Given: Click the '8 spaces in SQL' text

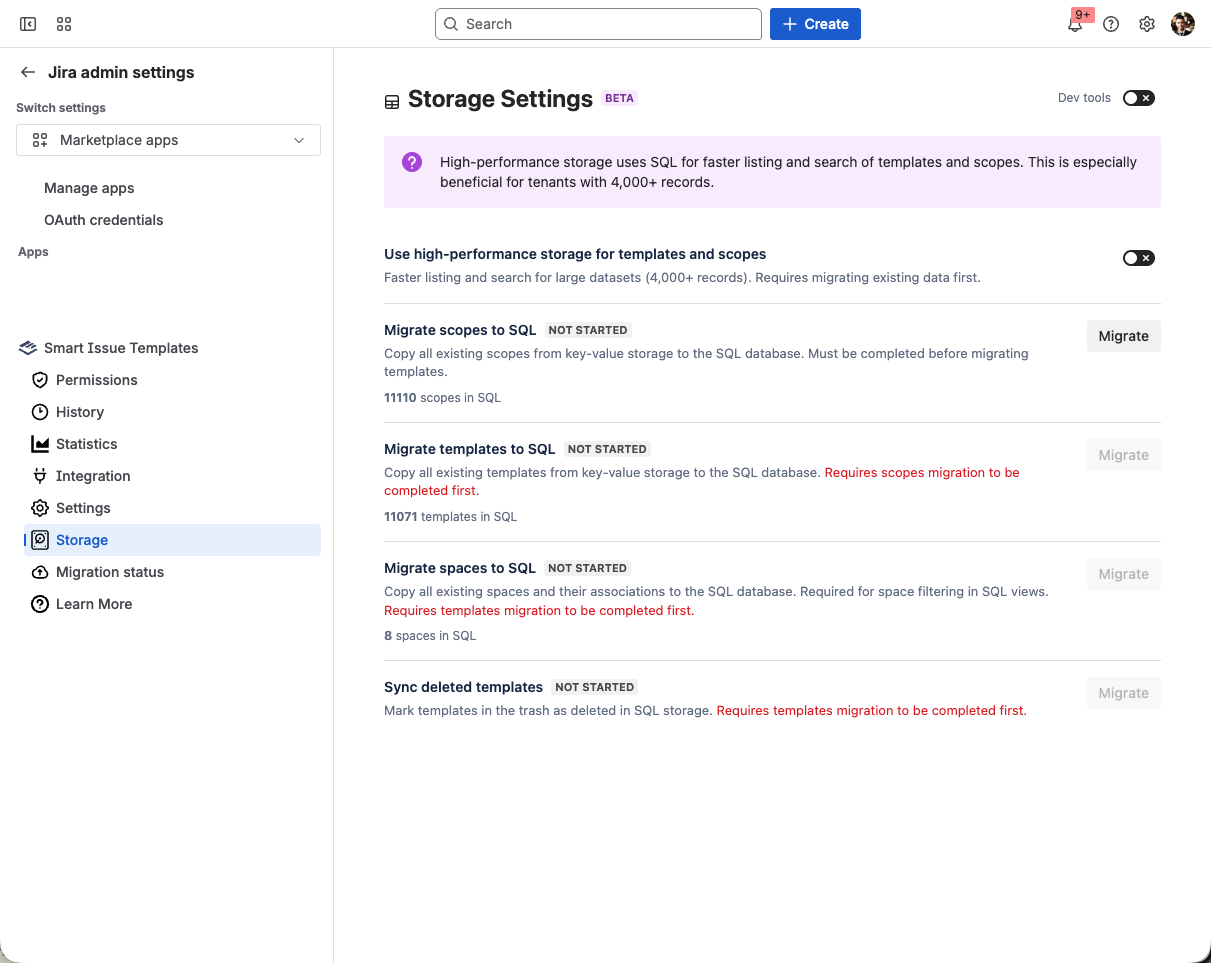Looking at the screenshot, I should pos(430,636).
